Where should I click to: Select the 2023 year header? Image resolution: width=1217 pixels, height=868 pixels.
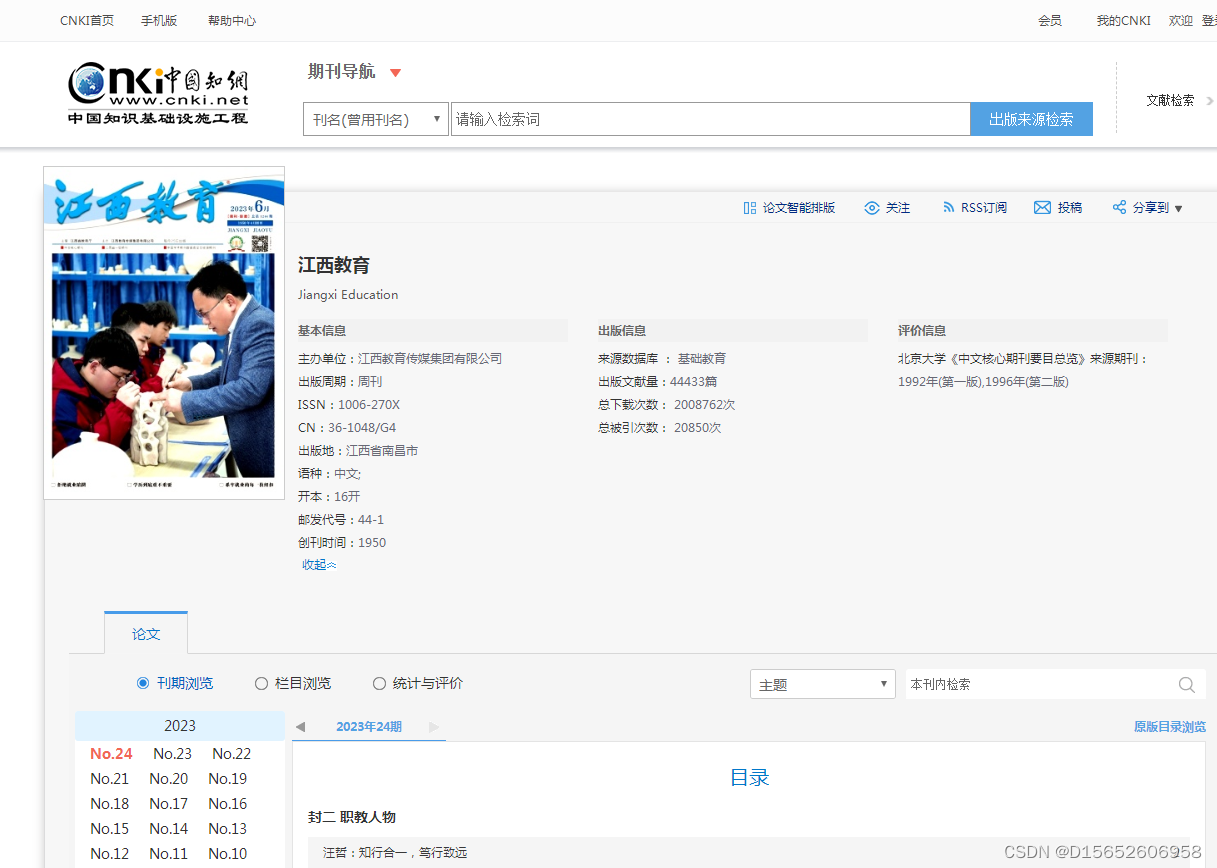coord(180,726)
